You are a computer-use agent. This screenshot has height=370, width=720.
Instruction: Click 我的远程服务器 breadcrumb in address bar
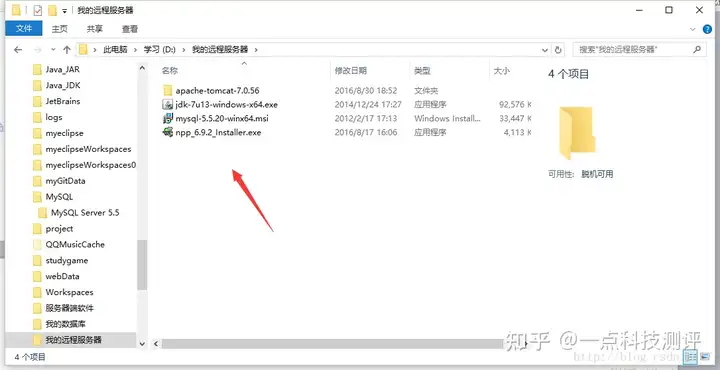pos(220,50)
